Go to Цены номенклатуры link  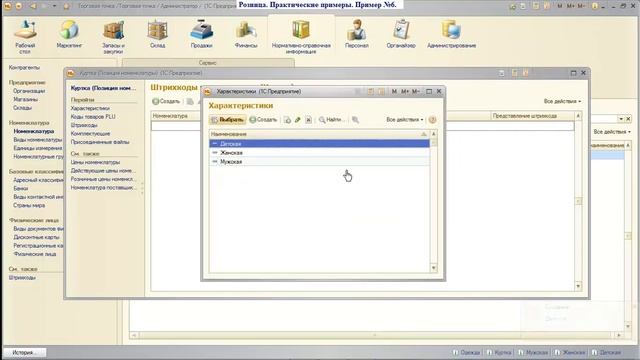point(95,162)
